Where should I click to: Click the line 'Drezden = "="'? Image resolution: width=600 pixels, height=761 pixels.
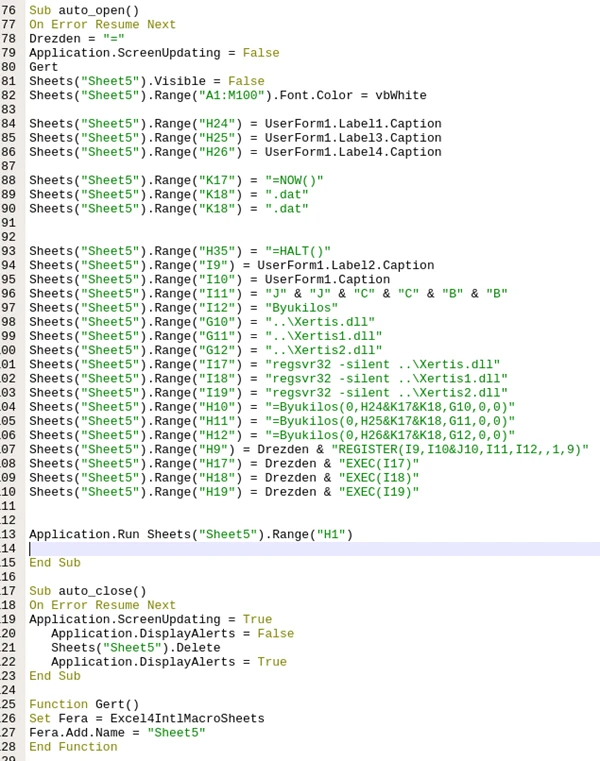click(77, 38)
